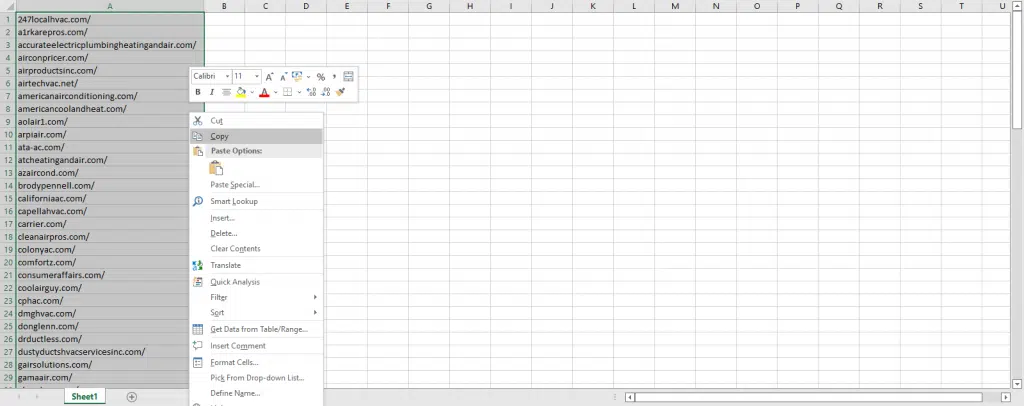The image size is (1024, 406).
Task: Click the Paste clipboard icon under Paste Options
Action: (x=216, y=168)
